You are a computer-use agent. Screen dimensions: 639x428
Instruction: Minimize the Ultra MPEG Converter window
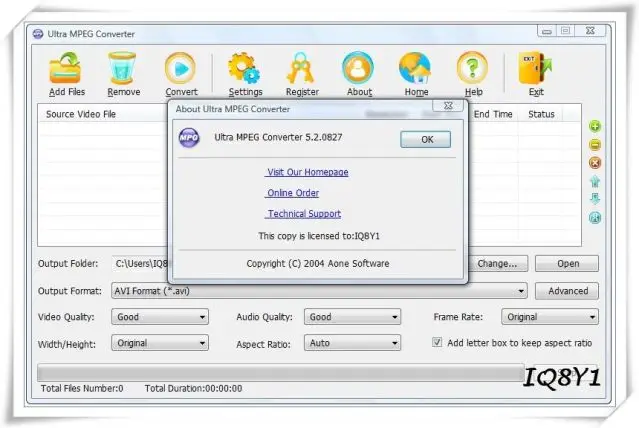(547, 31)
